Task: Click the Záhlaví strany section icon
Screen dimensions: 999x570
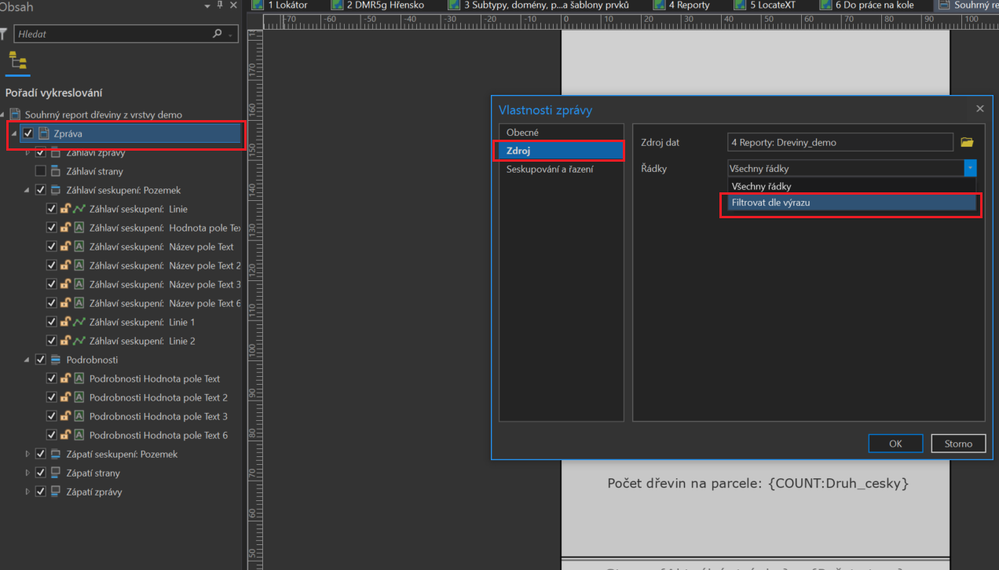Action: (x=55, y=171)
